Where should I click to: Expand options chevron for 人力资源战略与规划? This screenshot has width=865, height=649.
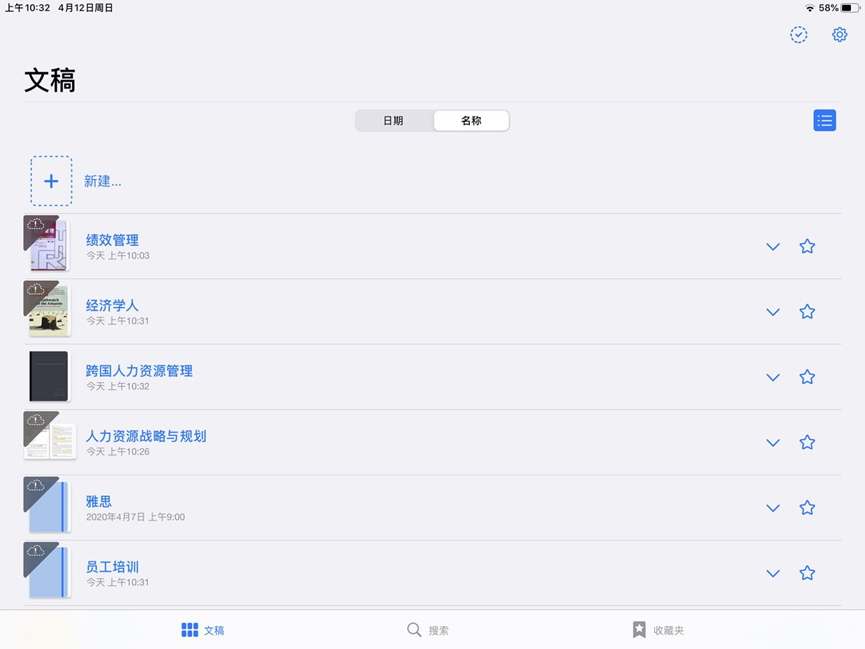click(x=773, y=443)
